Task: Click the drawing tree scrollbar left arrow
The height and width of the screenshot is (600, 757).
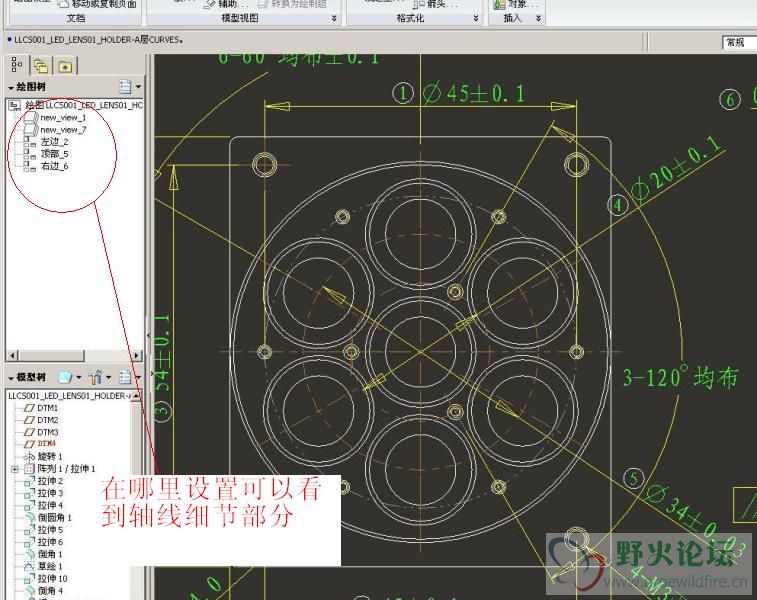Action: [x=12, y=356]
